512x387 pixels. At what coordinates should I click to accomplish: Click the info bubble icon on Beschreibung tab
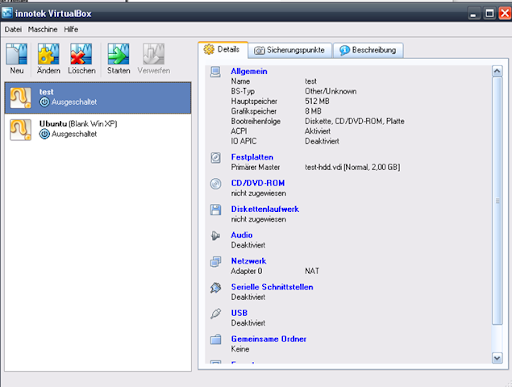pos(344,50)
